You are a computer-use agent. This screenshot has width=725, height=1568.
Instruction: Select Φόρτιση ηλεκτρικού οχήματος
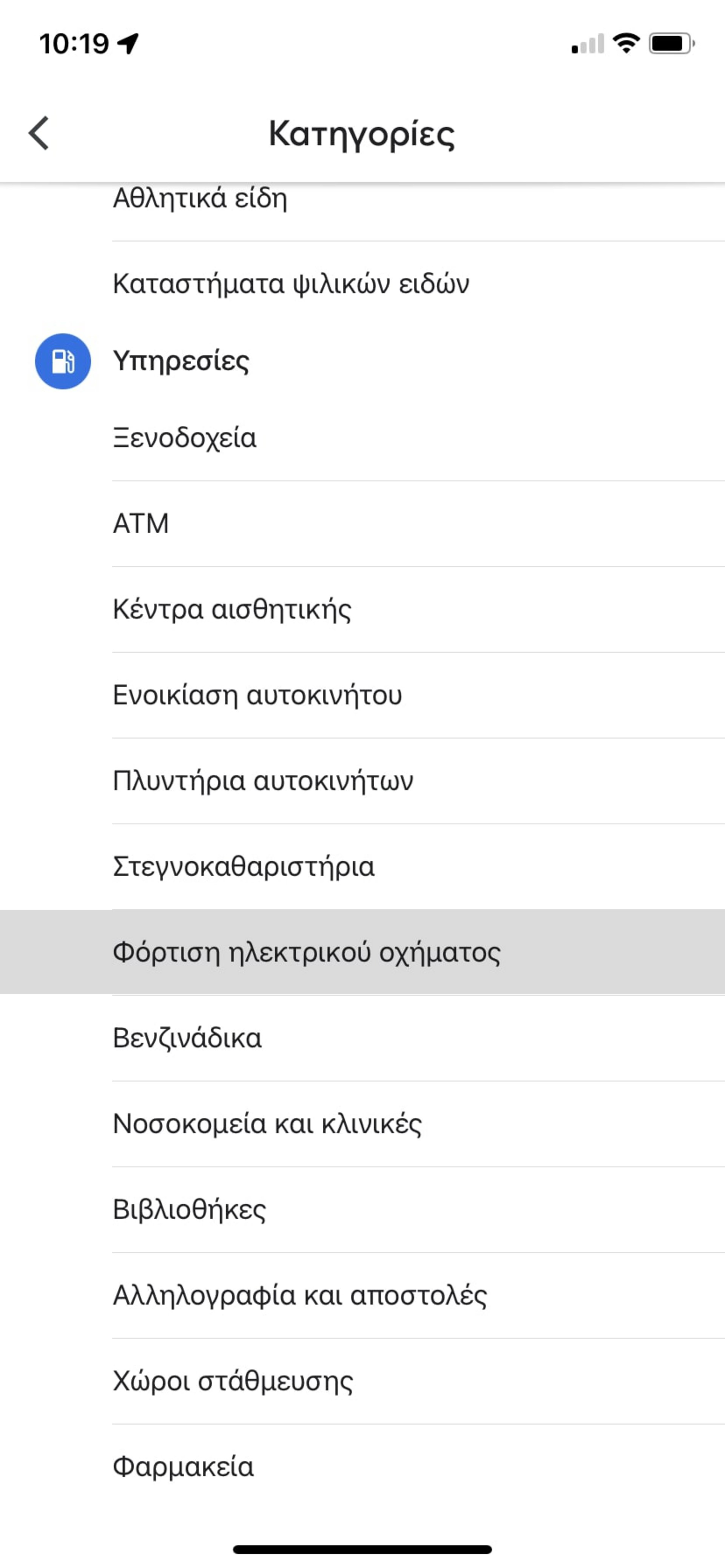(x=307, y=952)
